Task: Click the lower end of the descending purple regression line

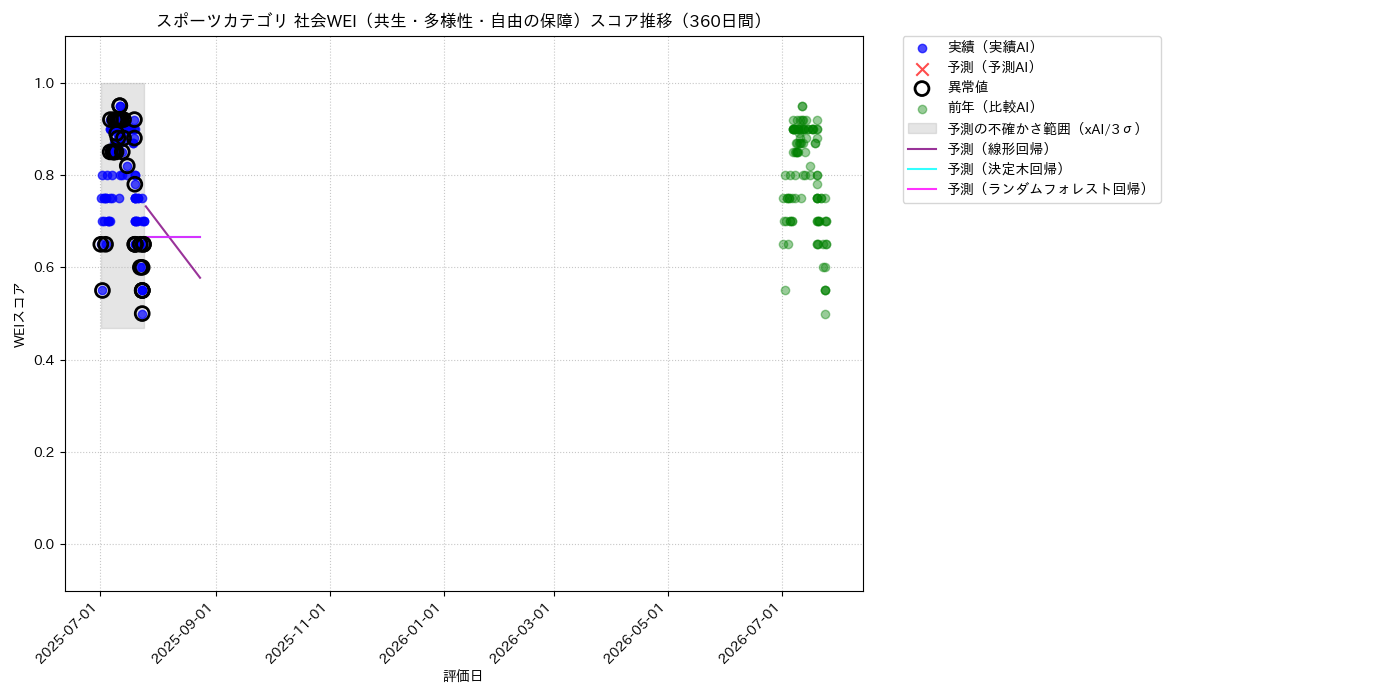Action: click(x=200, y=277)
